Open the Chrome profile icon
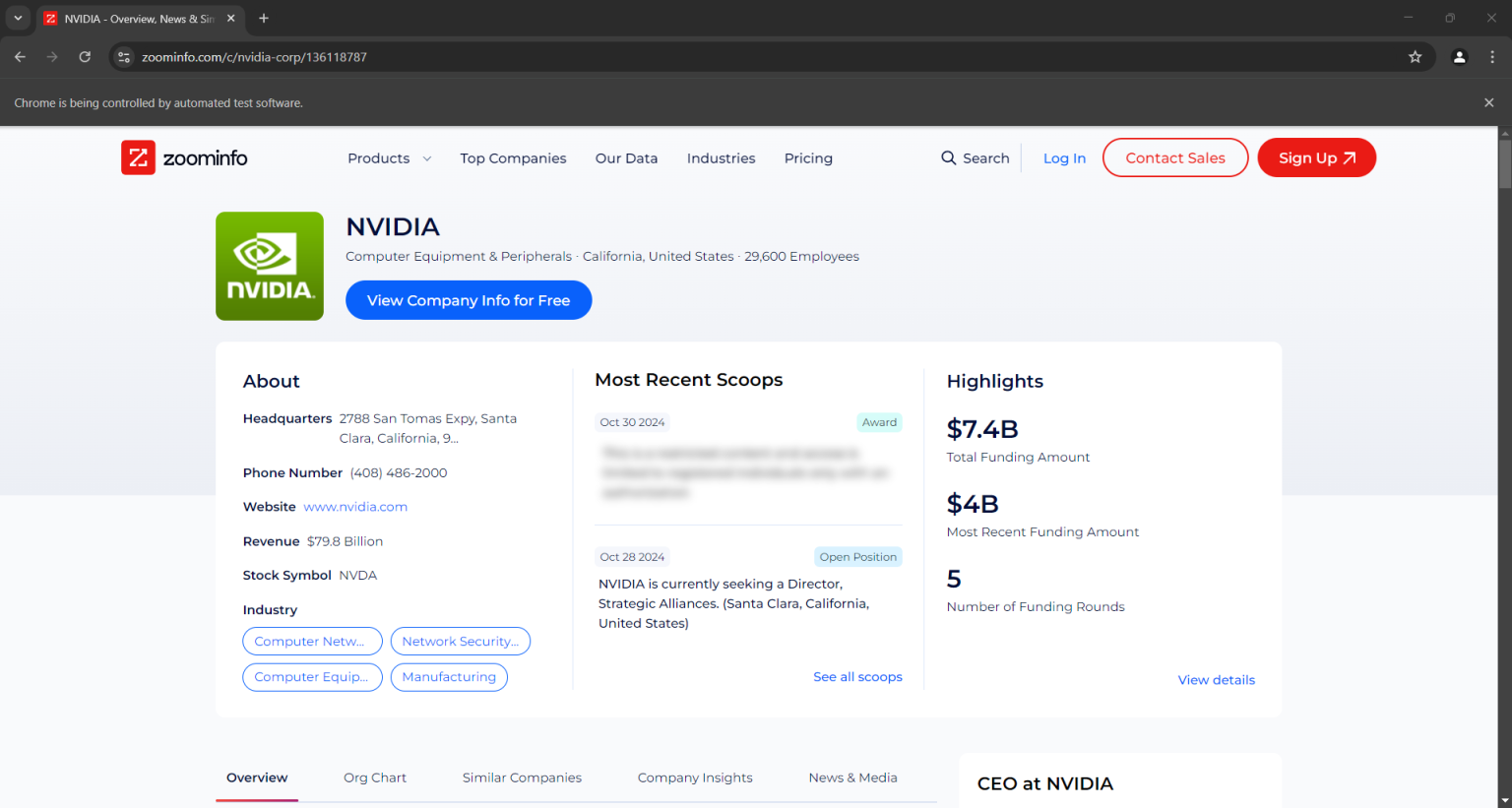This screenshot has height=808, width=1512. pyautogui.click(x=1459, y=57)
